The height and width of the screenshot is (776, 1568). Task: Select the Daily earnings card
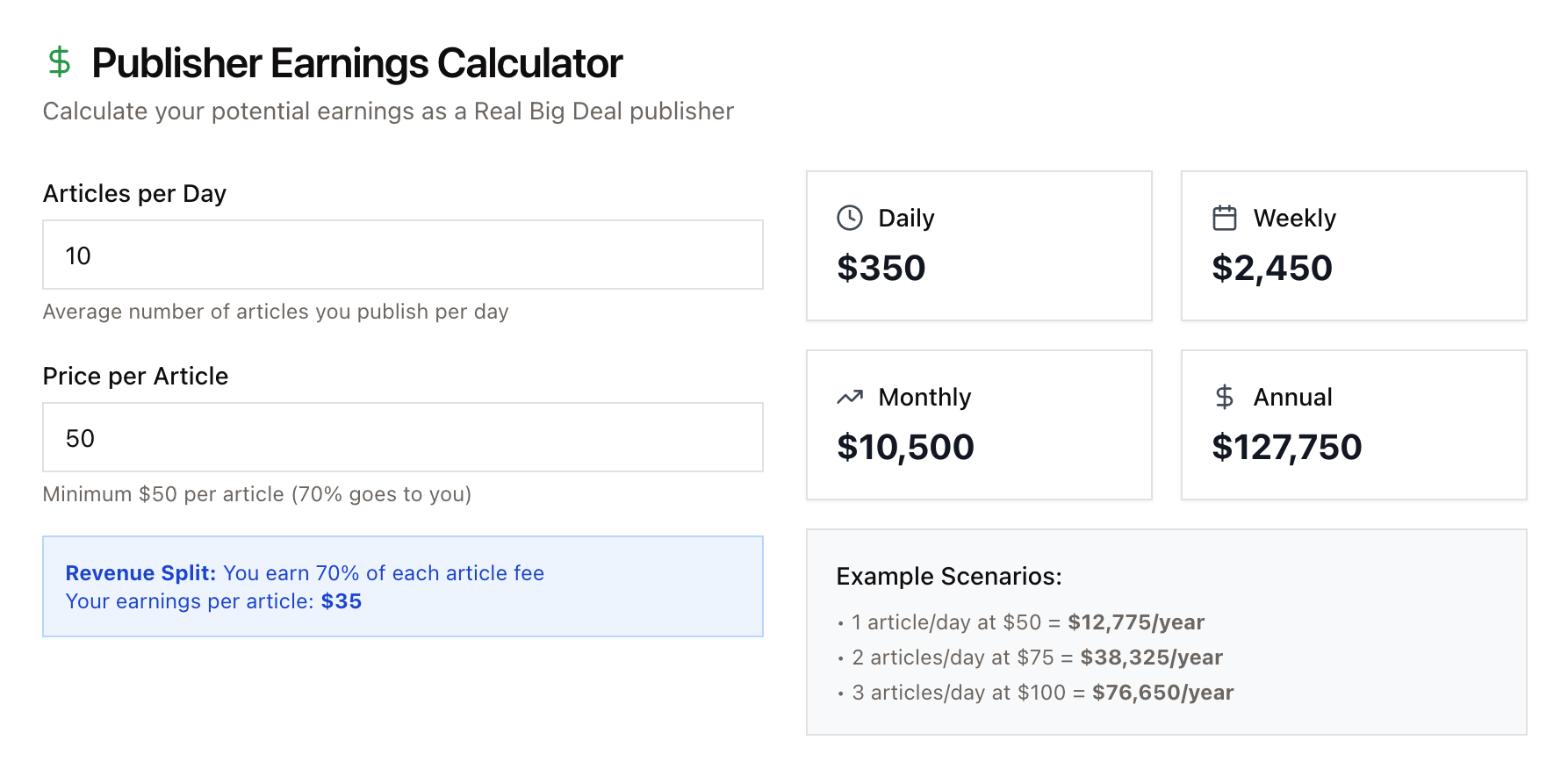[979, 246]
